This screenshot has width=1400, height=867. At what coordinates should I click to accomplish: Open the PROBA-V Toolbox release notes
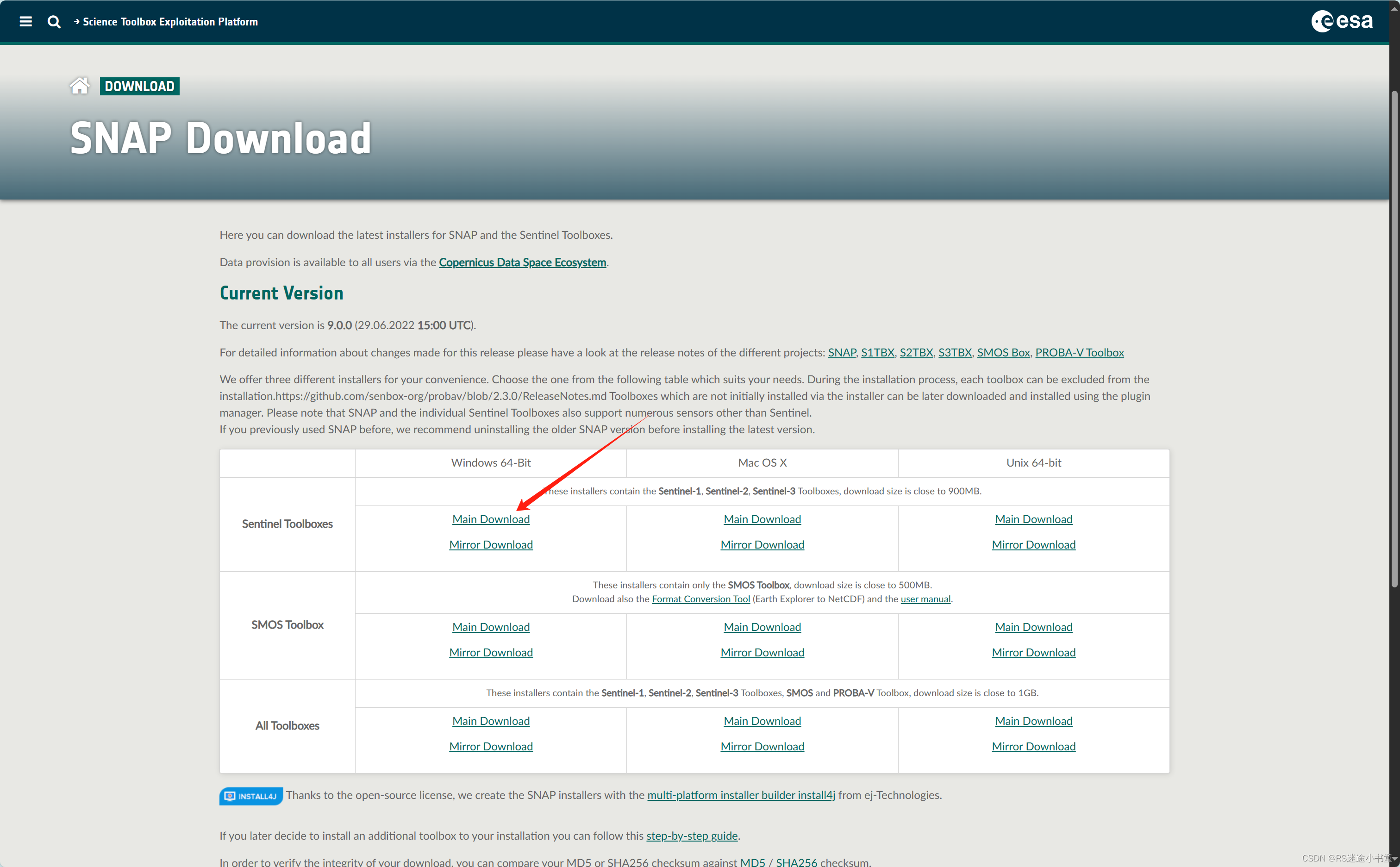pos(1079,352)
